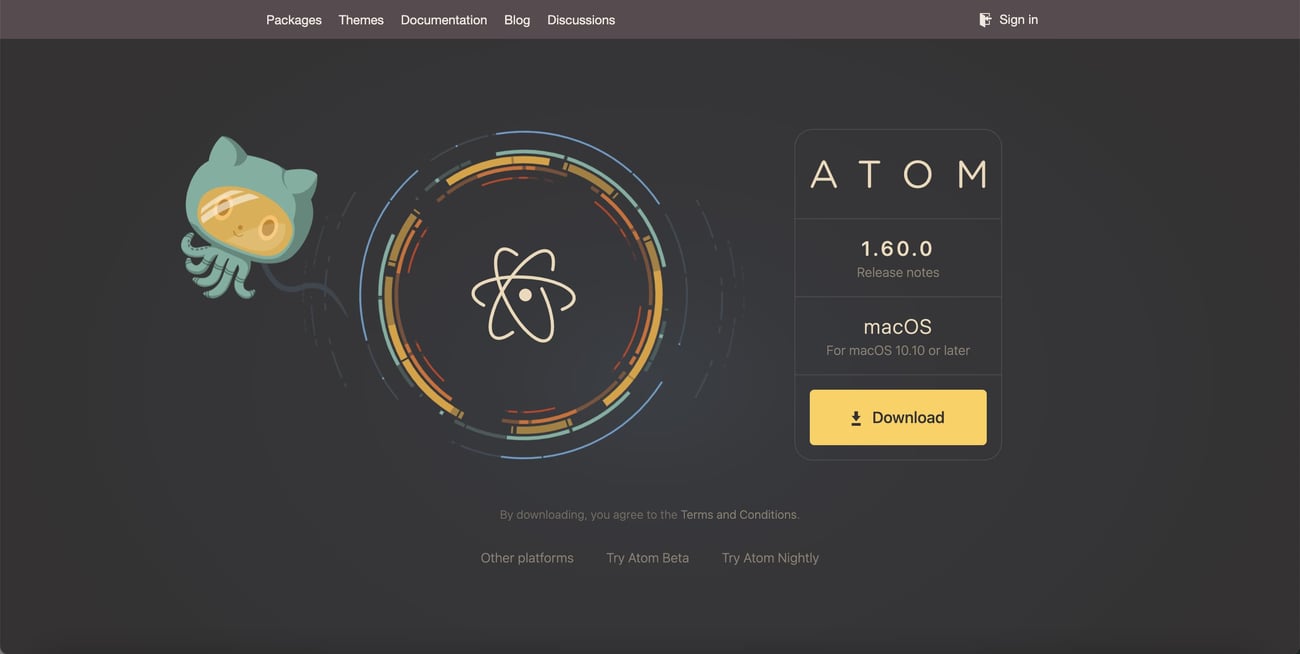Download Atom for macOS
This screenshot has width=1300, height=654.
pos(897,416)
